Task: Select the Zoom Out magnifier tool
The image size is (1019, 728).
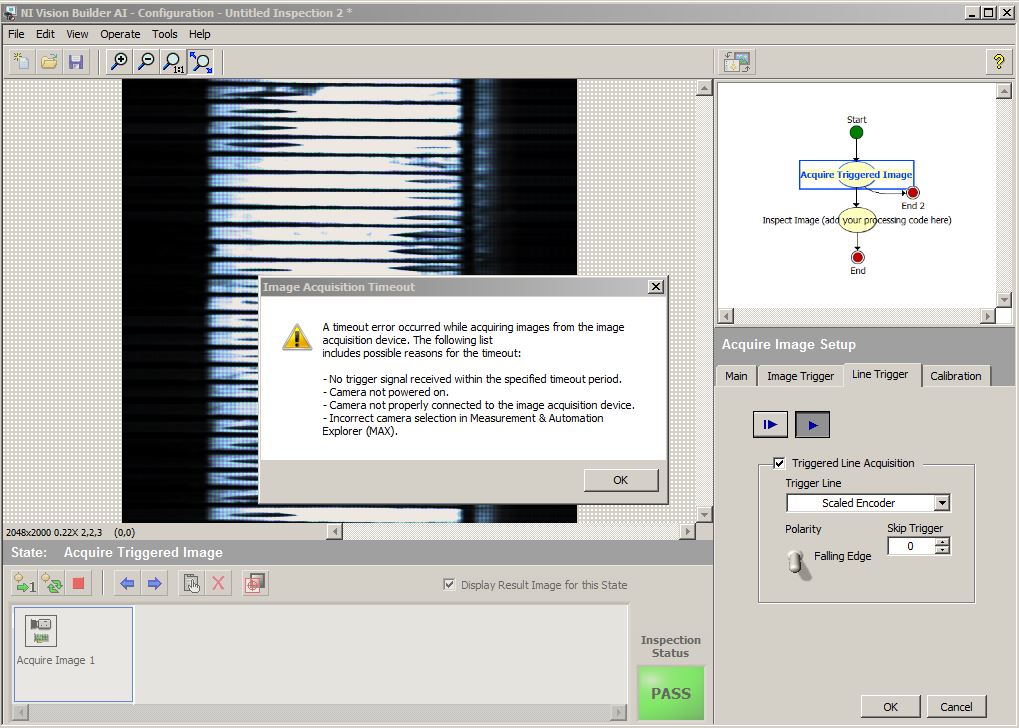Action: click(146, 62)
